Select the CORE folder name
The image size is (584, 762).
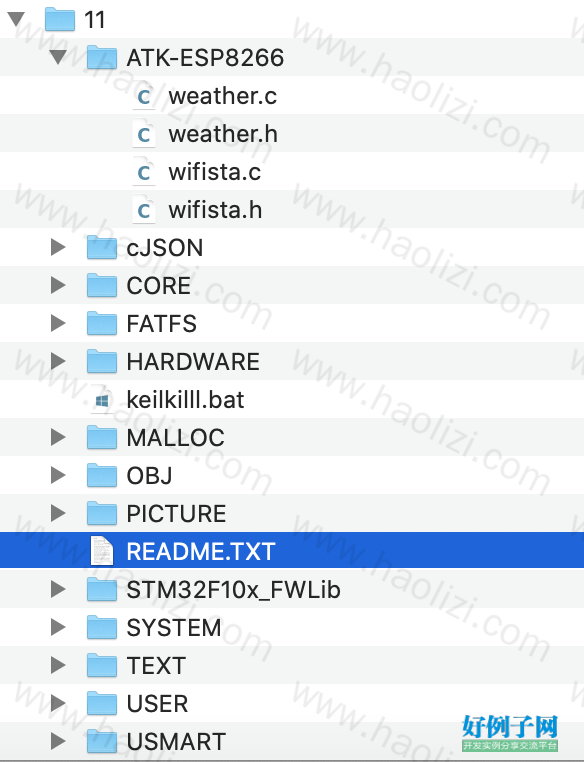[158, 286]
